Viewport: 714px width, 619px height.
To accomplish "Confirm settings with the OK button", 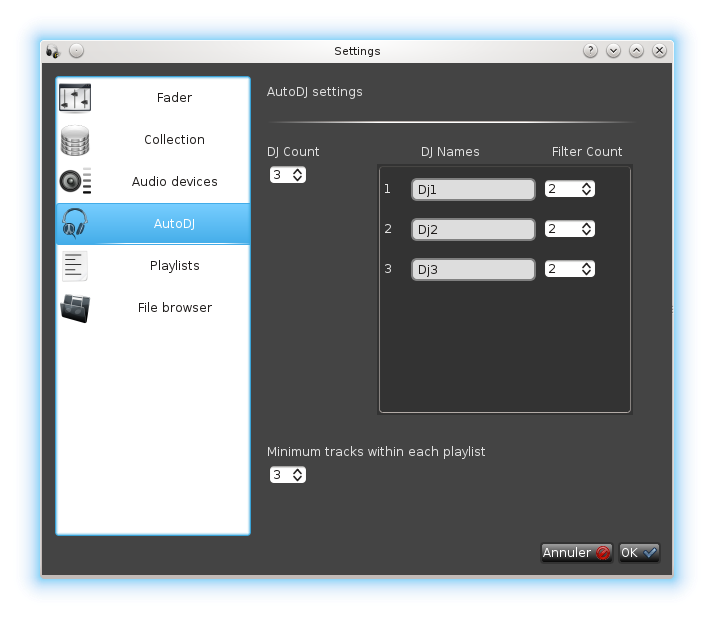I will (x=639, y=552).
